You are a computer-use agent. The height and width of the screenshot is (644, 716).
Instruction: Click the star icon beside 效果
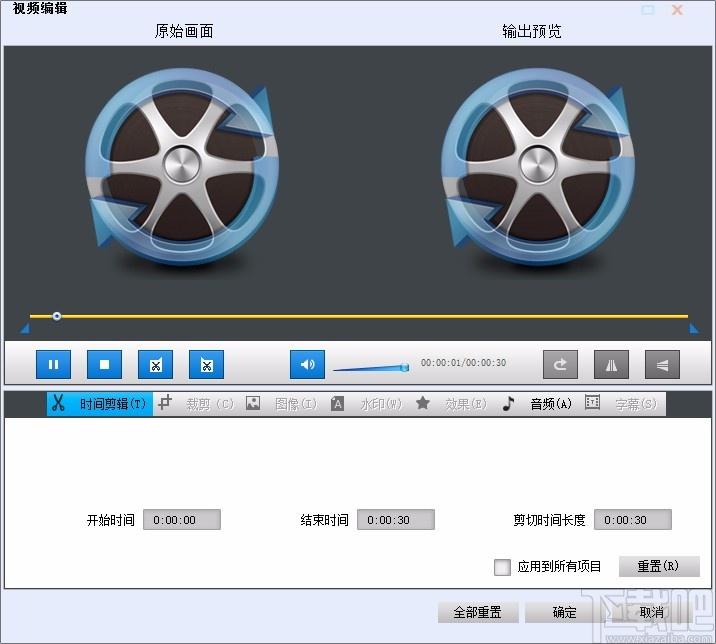pyautogui.click(x=423, y=403)
